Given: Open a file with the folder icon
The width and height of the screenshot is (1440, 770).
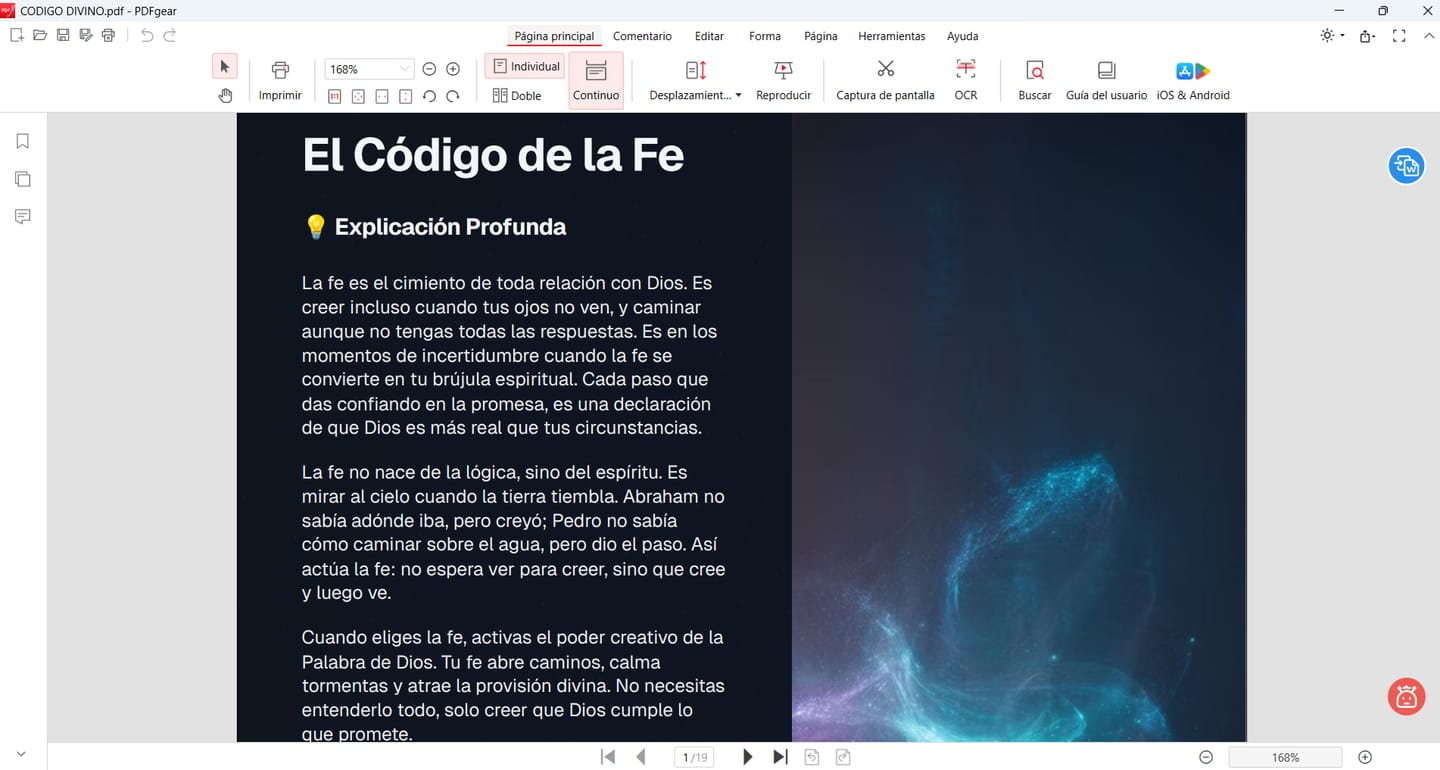Looking at the screenshot, I should pos(40,36).
